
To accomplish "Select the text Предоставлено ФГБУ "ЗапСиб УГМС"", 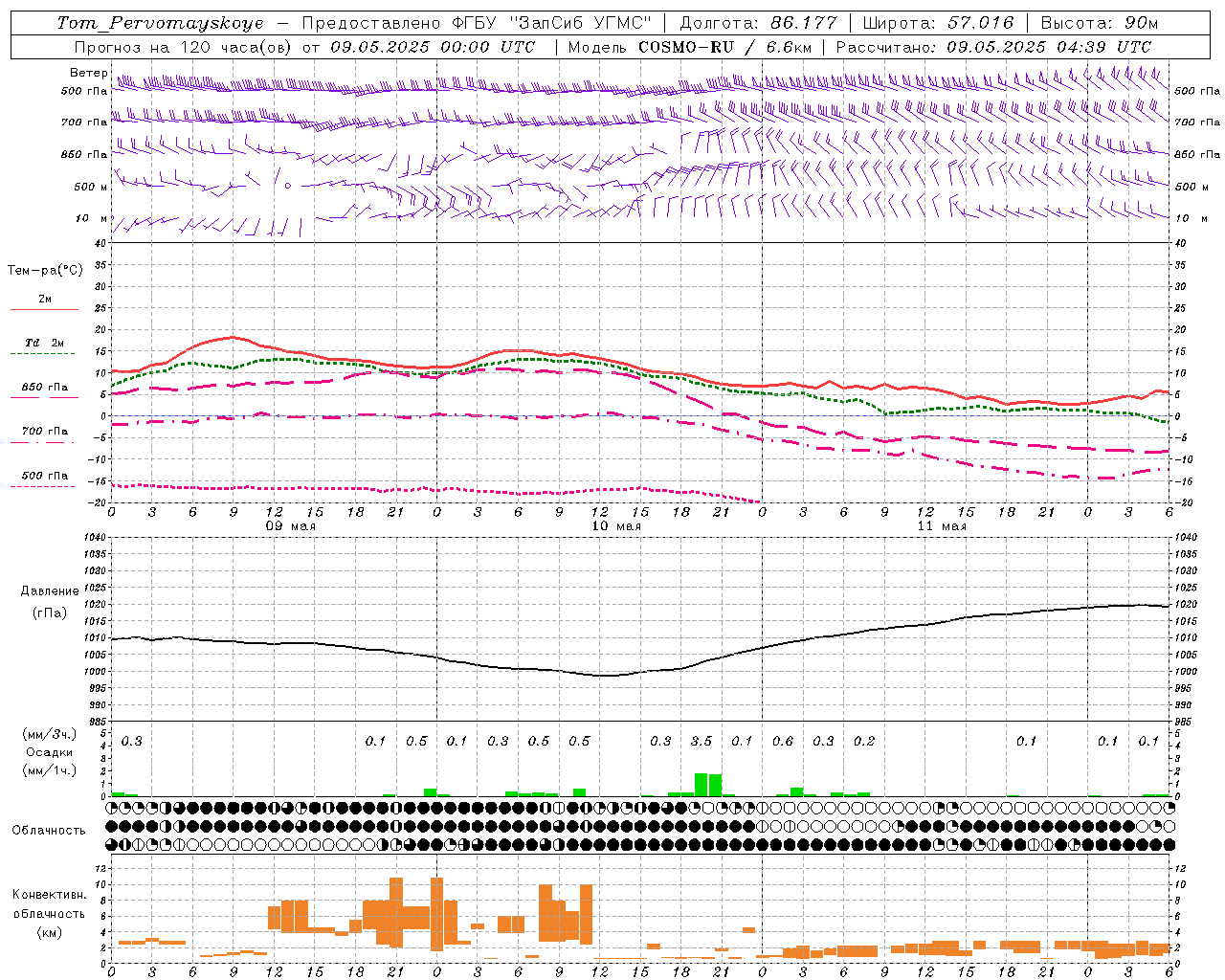I will pyautogui.click(x=477, y=23).
